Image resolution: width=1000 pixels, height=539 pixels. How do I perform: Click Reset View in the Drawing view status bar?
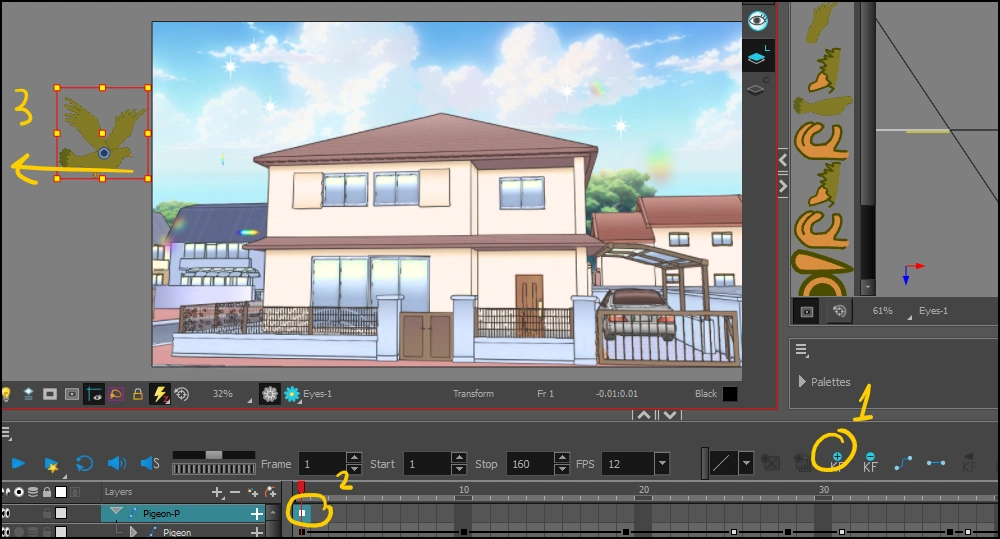click(x=839, y=311)
